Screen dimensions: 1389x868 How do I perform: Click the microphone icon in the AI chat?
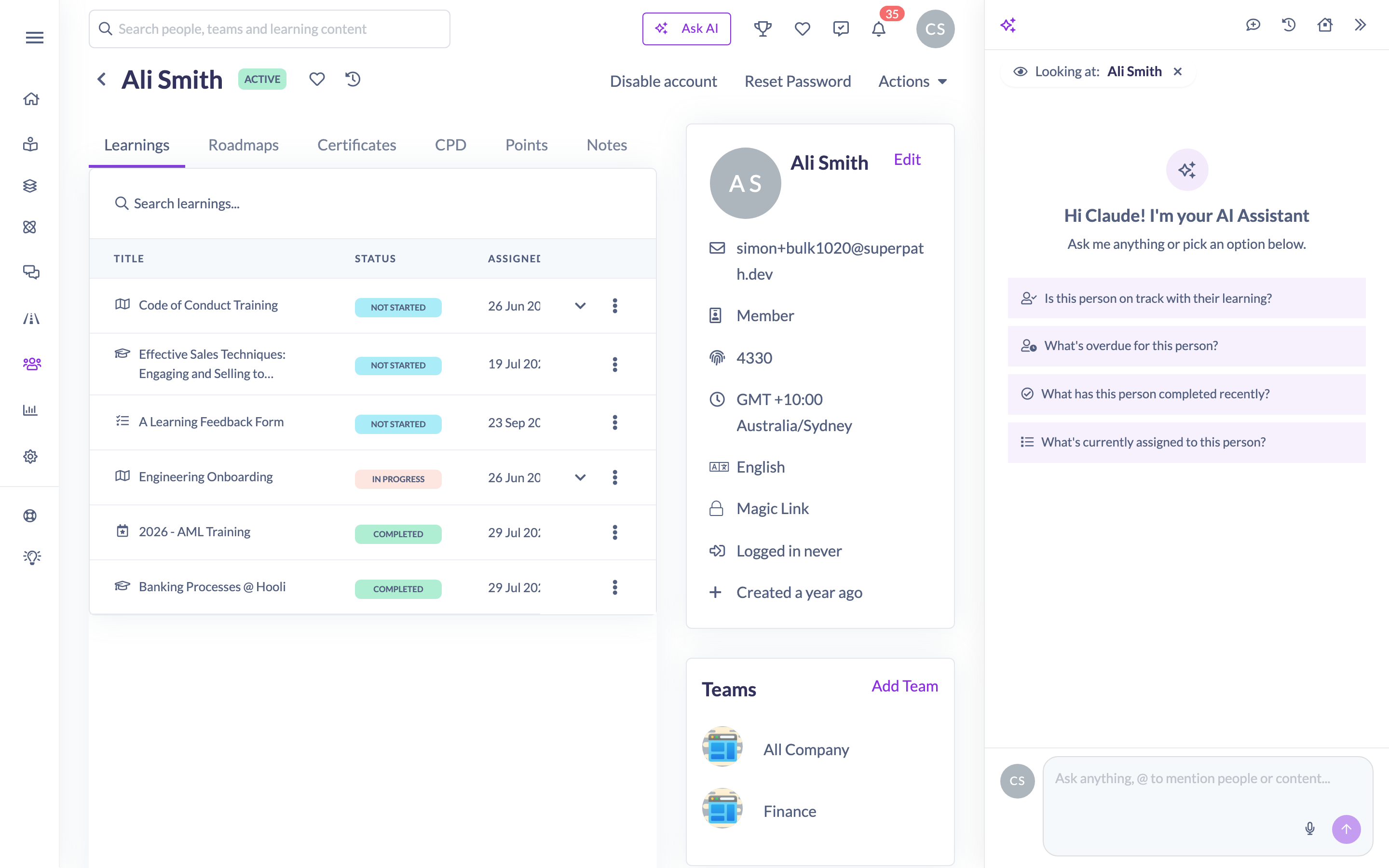coord(1310,828)
